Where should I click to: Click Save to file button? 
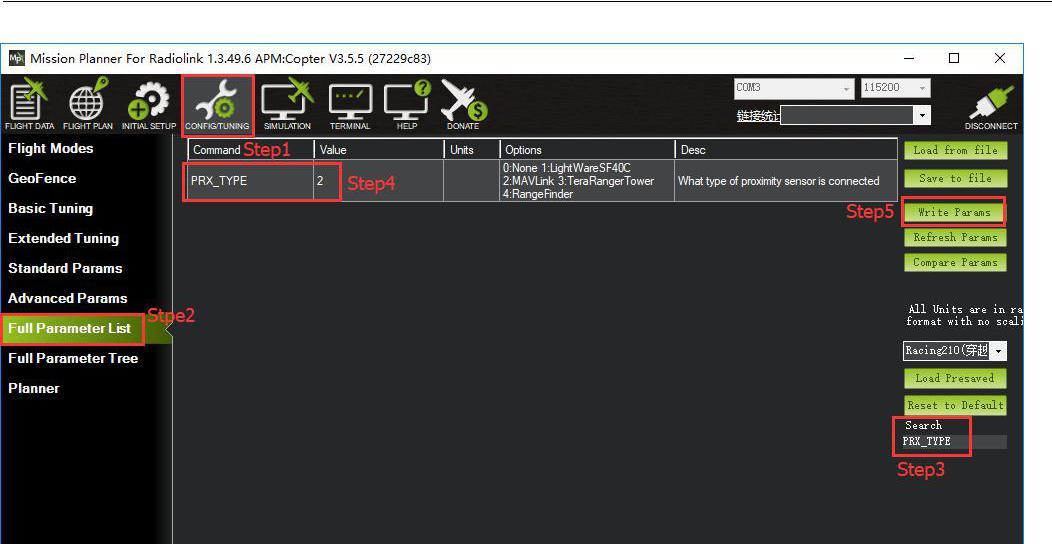tap(955, 178)
